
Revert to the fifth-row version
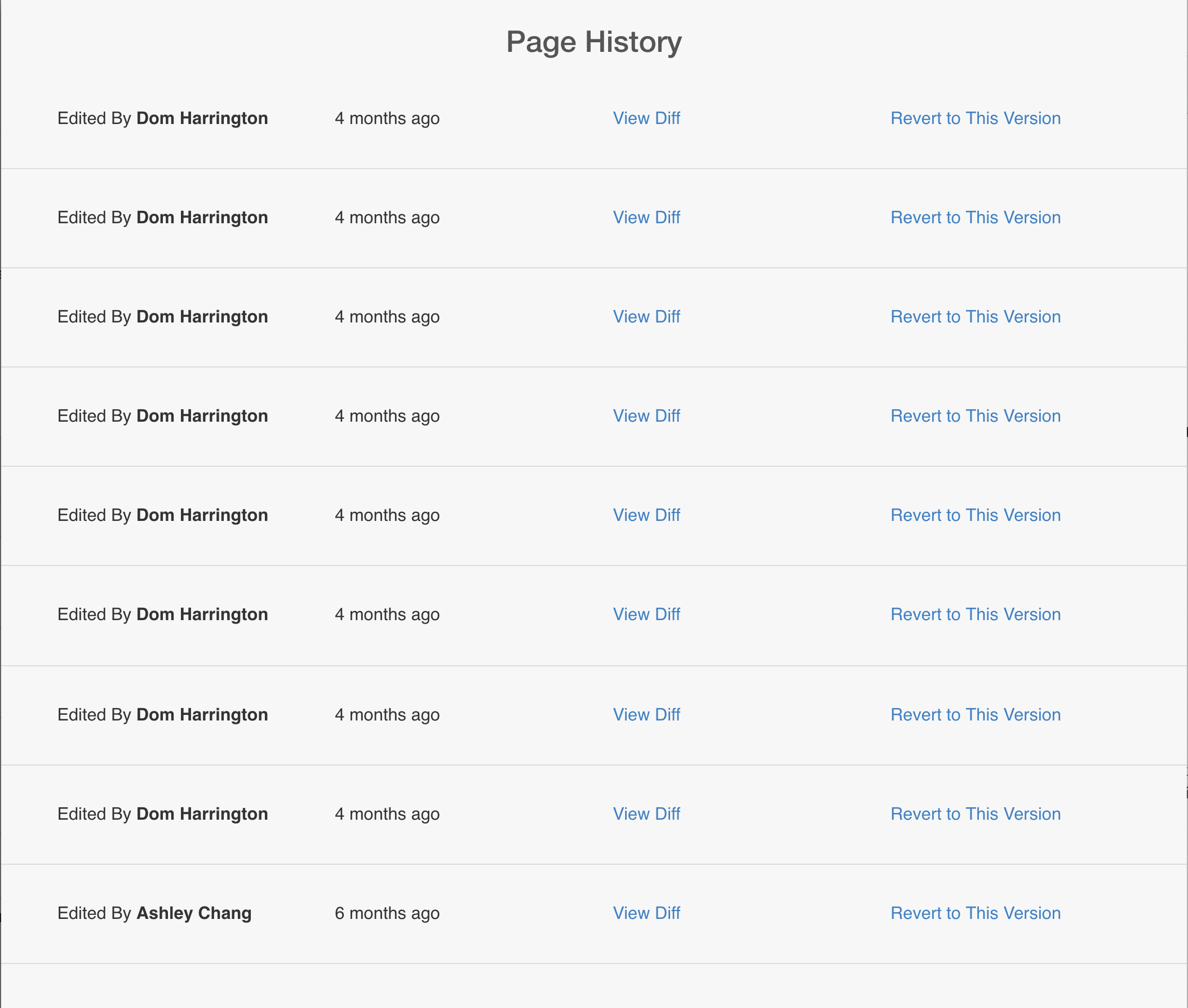tap(975, 515)
